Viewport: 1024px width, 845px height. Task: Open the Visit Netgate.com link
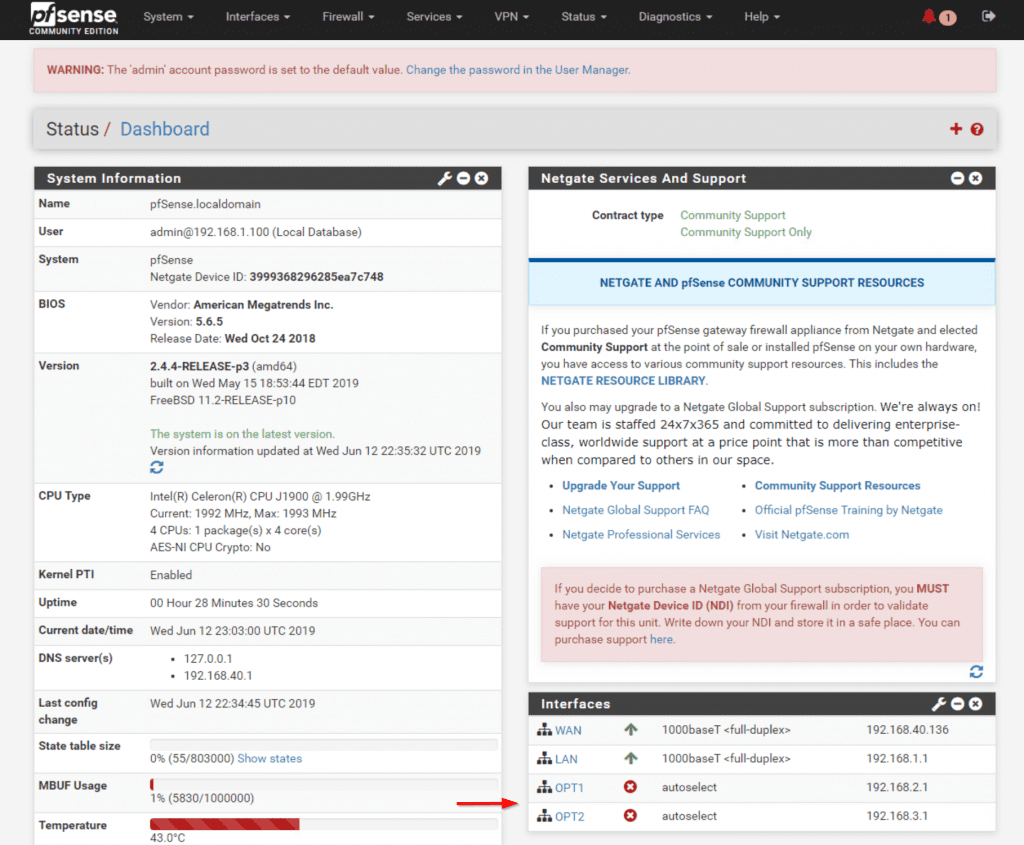click(802, 535)
